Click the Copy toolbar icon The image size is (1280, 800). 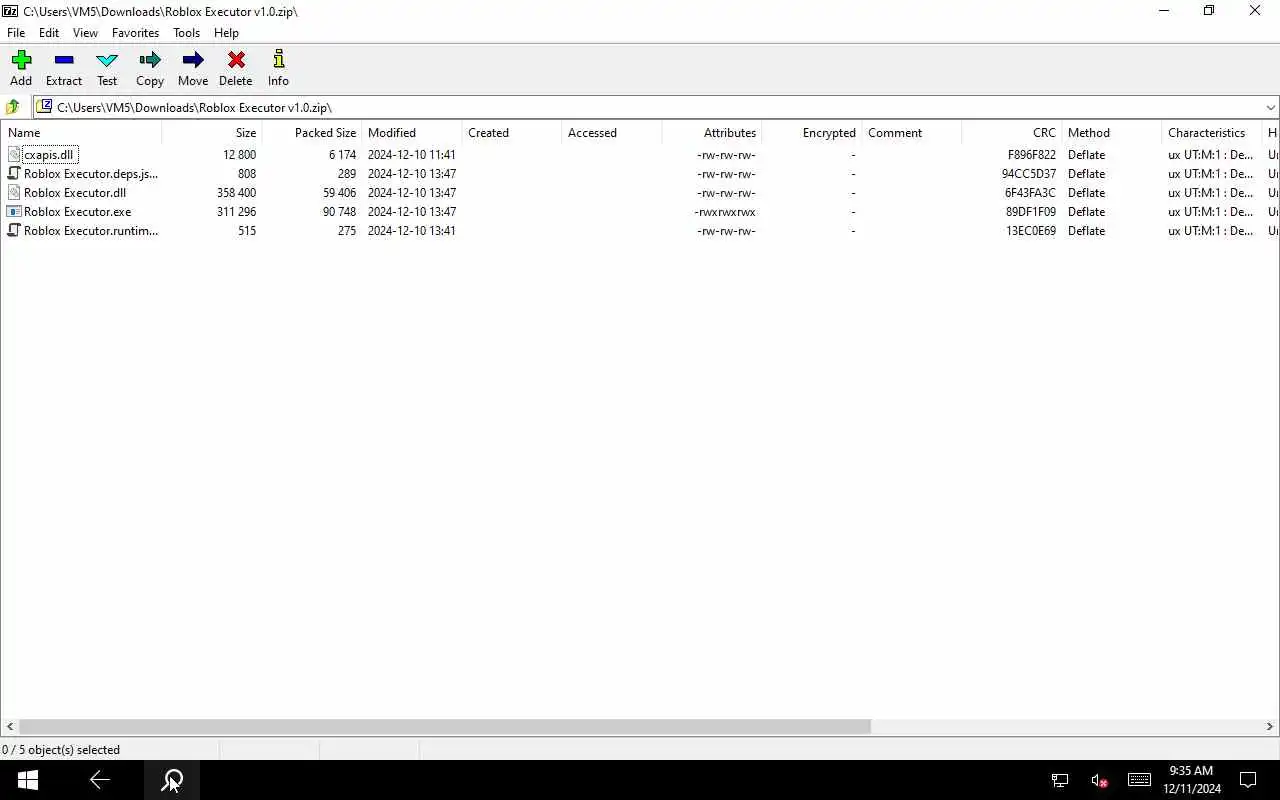tap(150, 60)
